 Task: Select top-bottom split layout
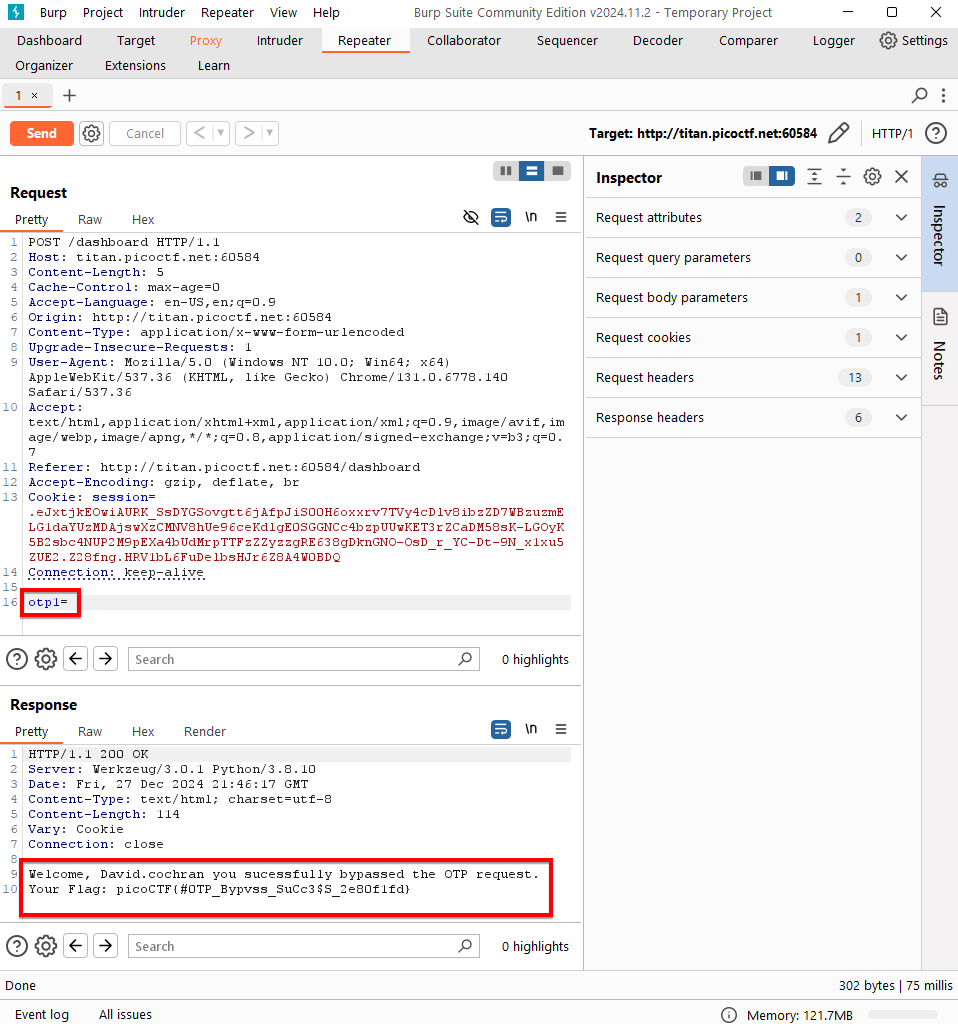tap(532, 171)
